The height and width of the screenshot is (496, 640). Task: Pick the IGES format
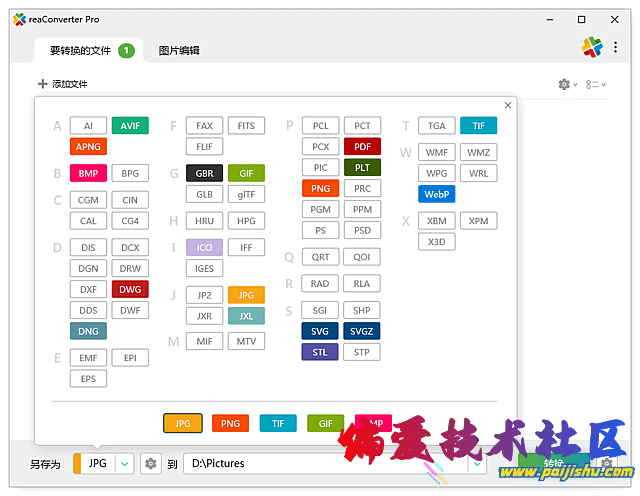coord(204,269)
